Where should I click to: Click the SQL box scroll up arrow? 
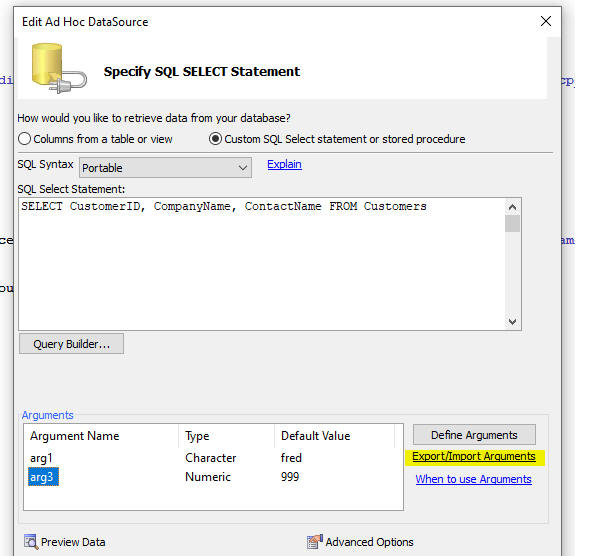(512, 207)
